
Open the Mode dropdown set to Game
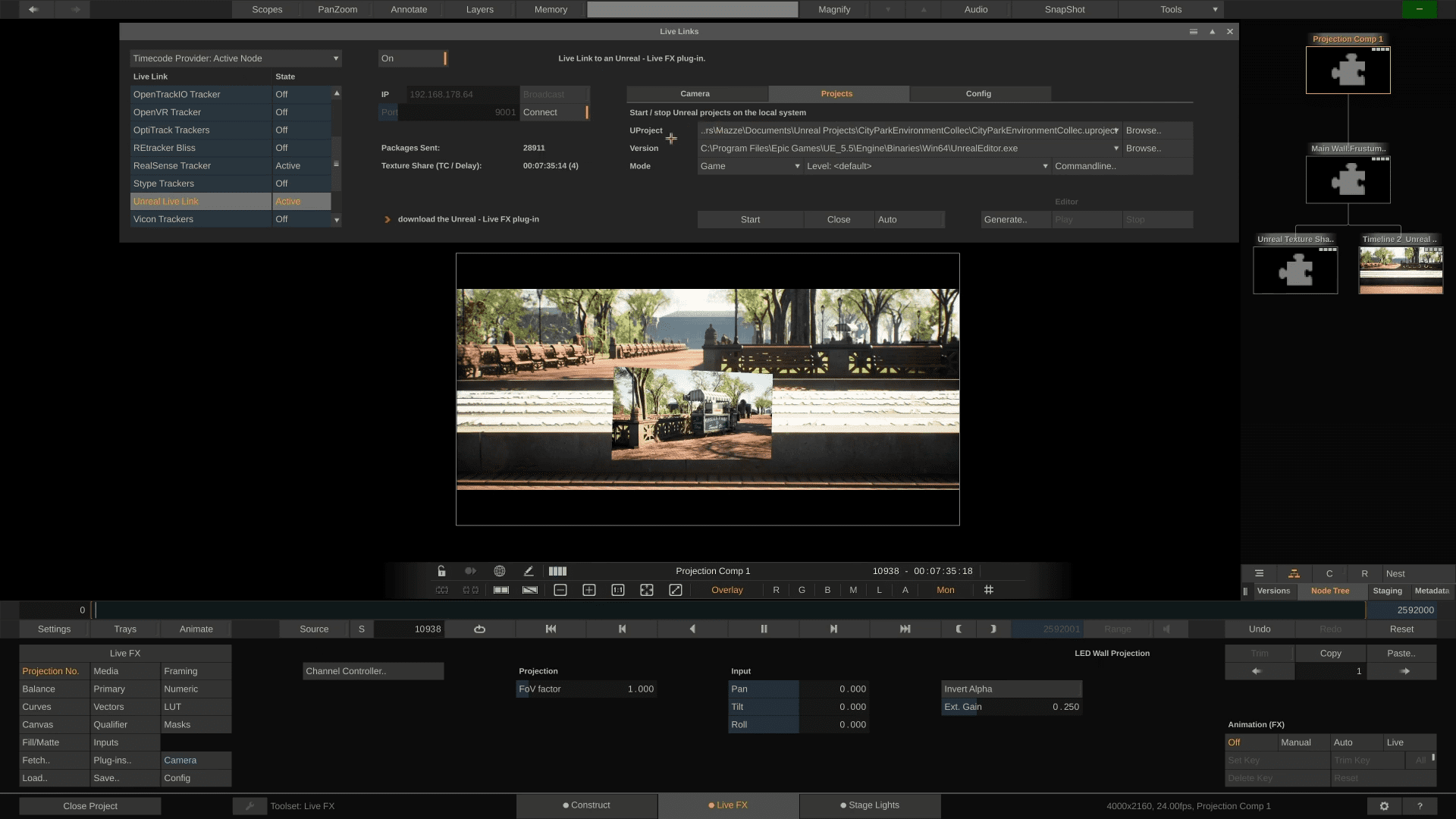[x=749, y=166]
